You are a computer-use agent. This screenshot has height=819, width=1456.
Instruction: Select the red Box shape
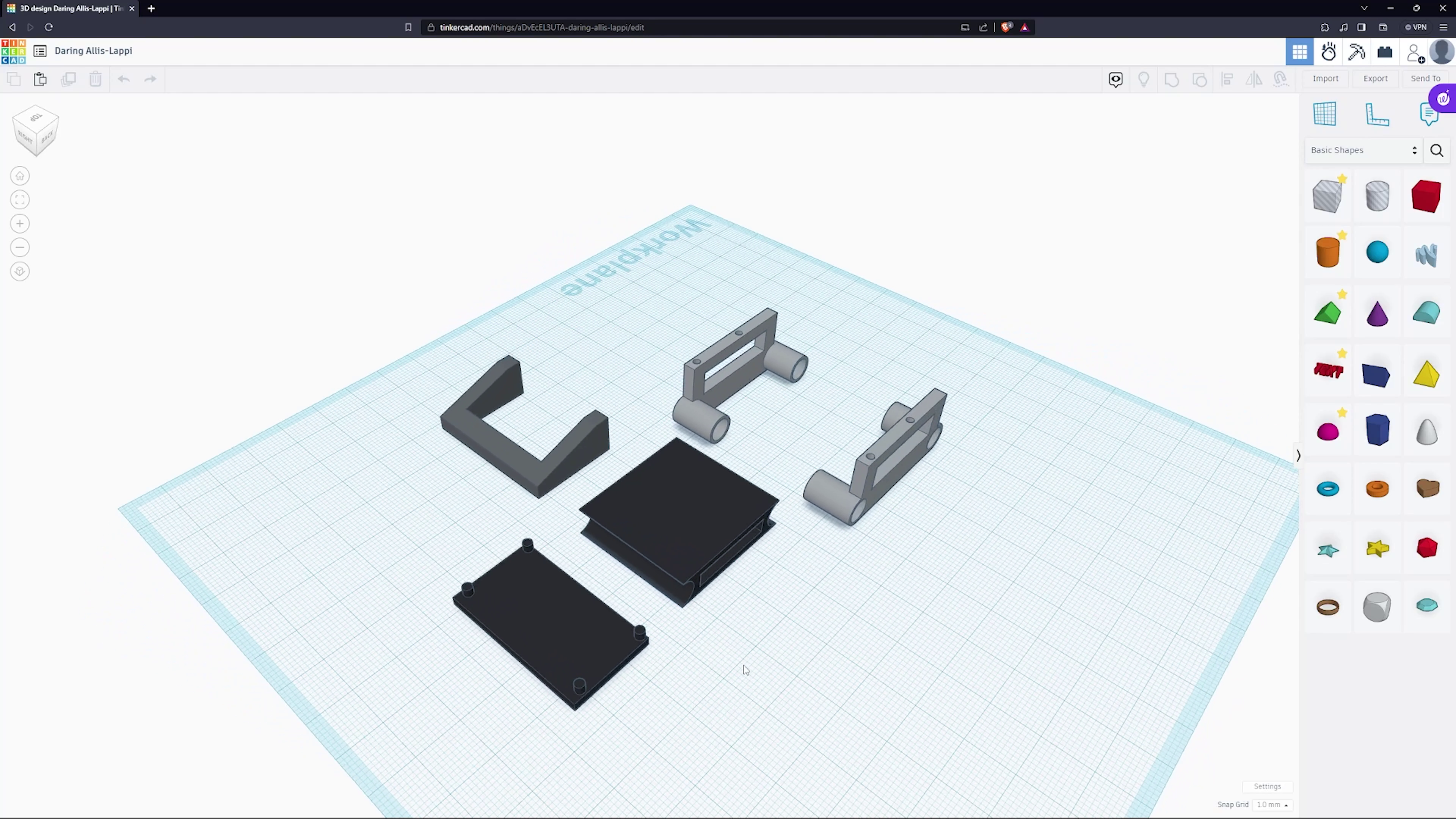[x=1426, y=196]
